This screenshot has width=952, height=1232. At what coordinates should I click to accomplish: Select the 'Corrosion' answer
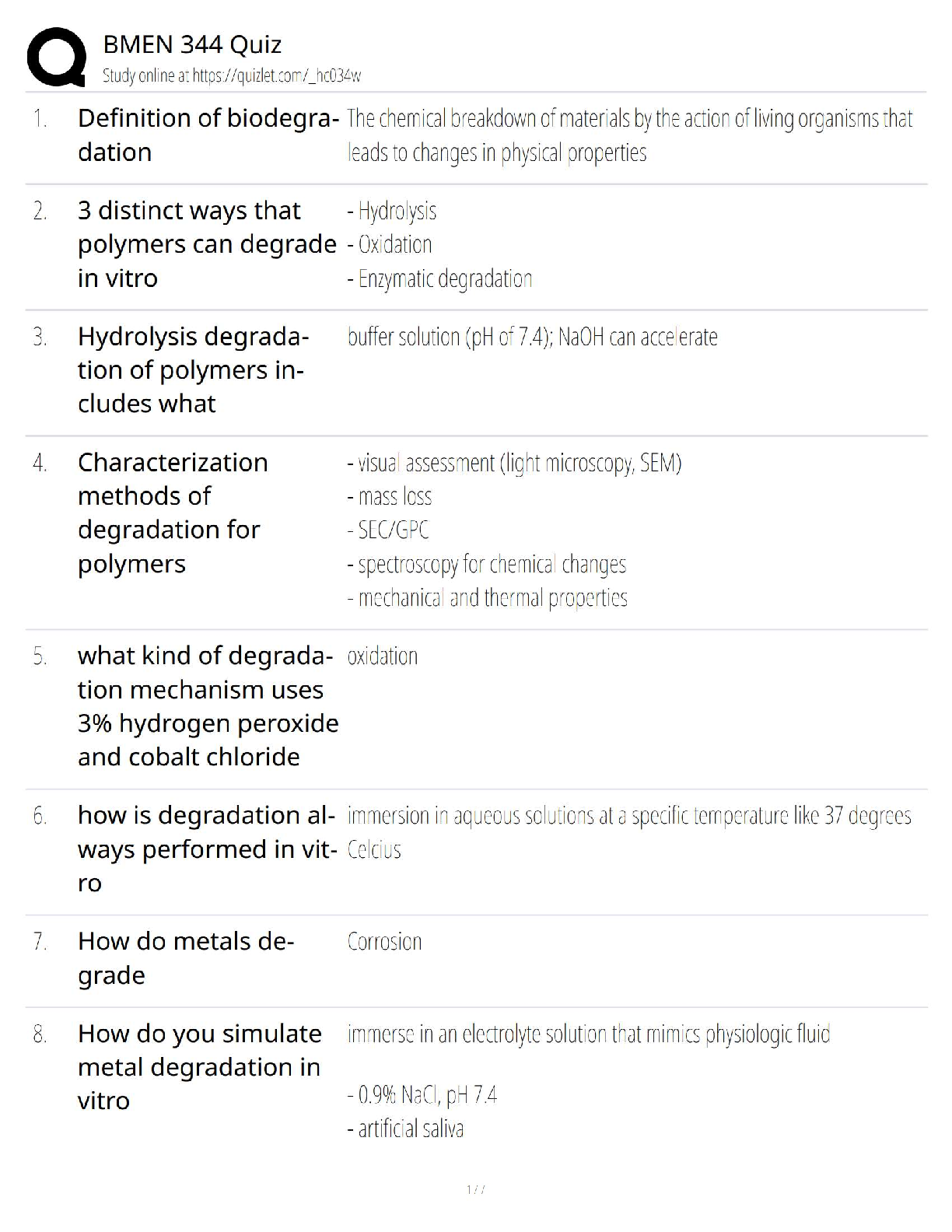[x=384, y=942]
